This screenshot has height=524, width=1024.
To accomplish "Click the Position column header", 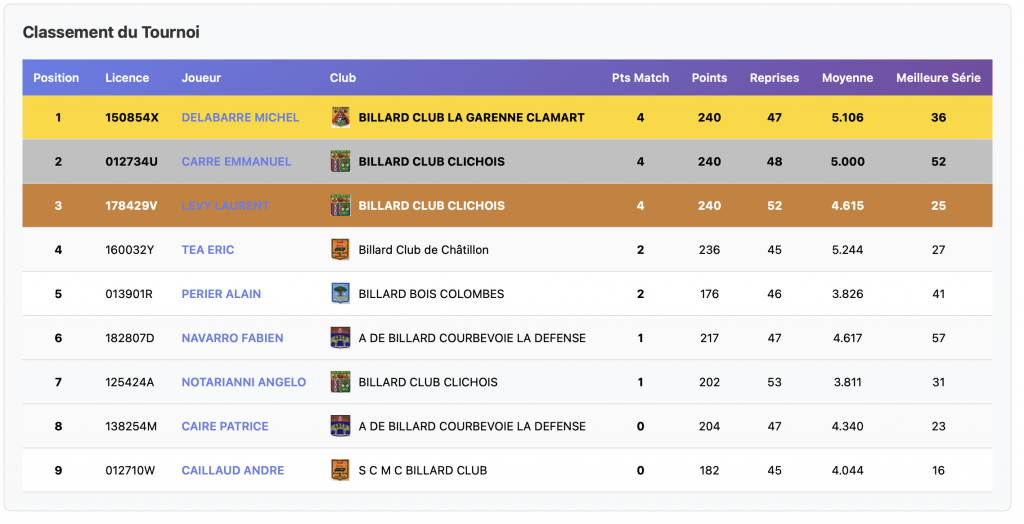I will click(56, 78).
